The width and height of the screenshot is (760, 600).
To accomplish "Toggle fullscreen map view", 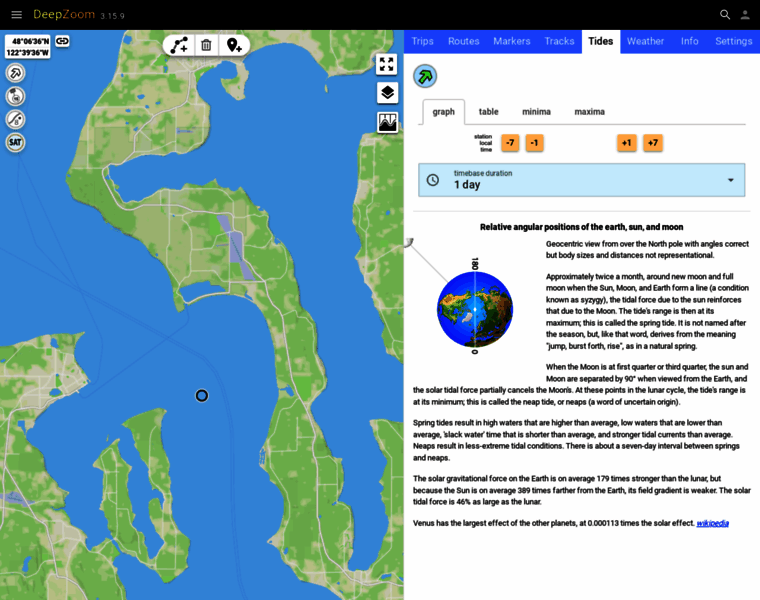I will (386, 64).
